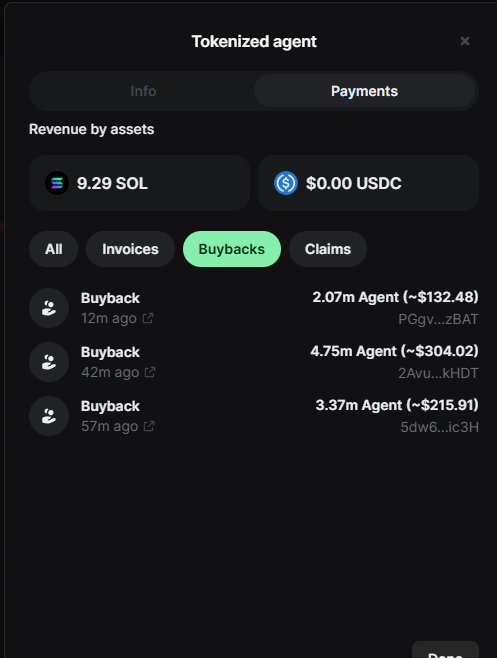Select the Buybacks filter chip
Screen dimensions: 497x658
(x=232, y=249)
